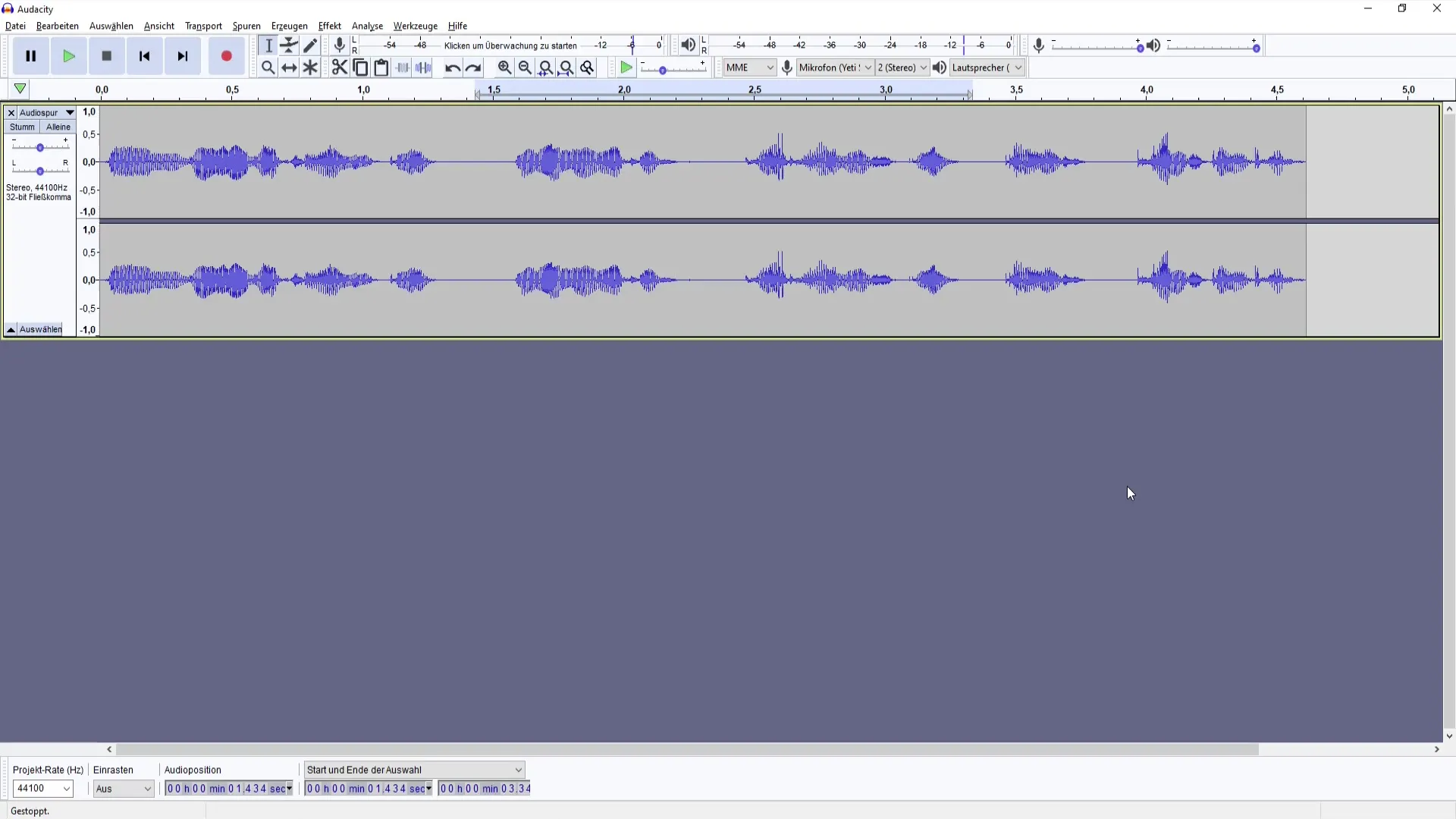
Task: Start playback with the green Play button
Action: 69,56
